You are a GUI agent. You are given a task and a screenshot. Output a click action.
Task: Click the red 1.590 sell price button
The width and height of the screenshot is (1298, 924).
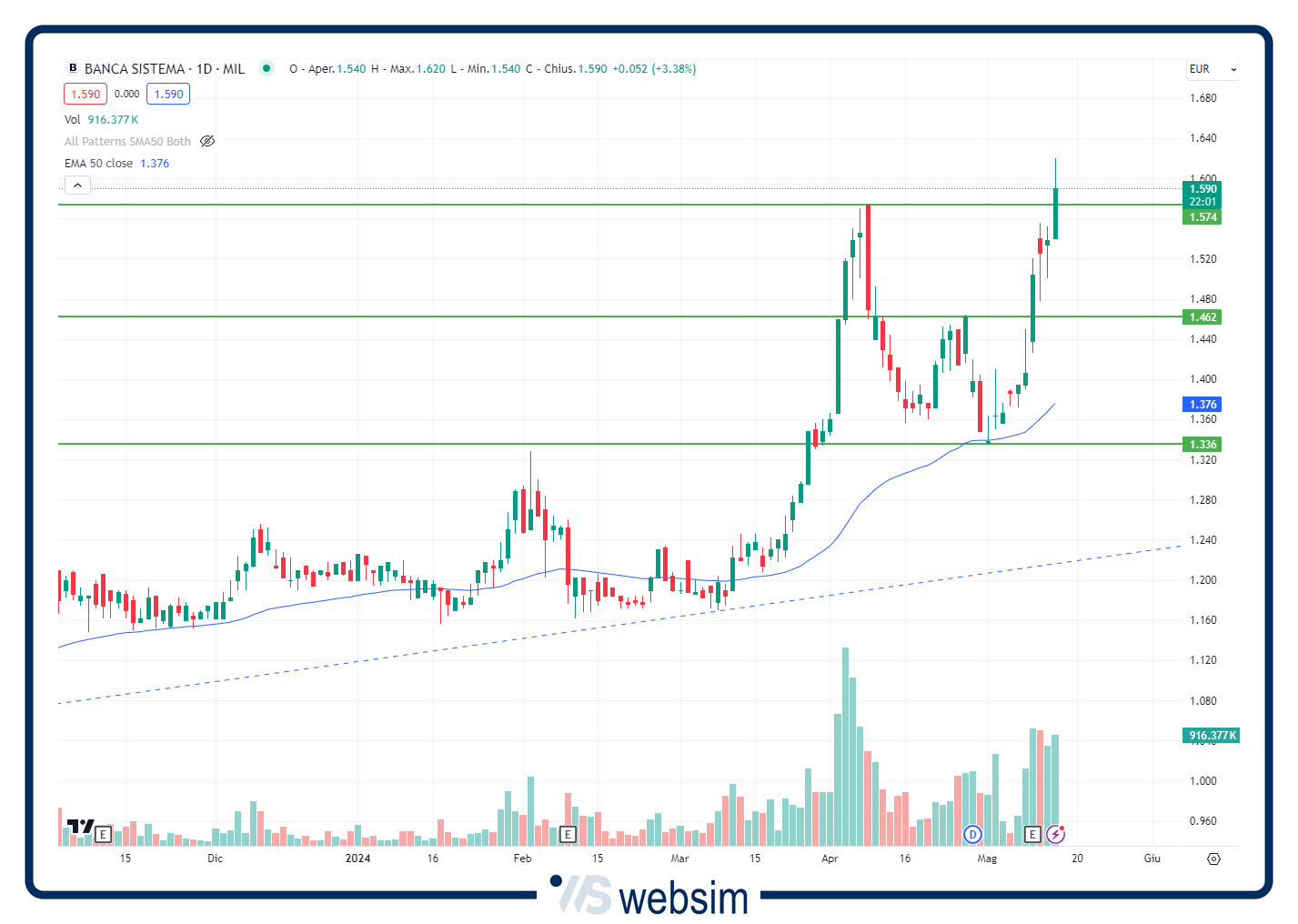[86, 94]
